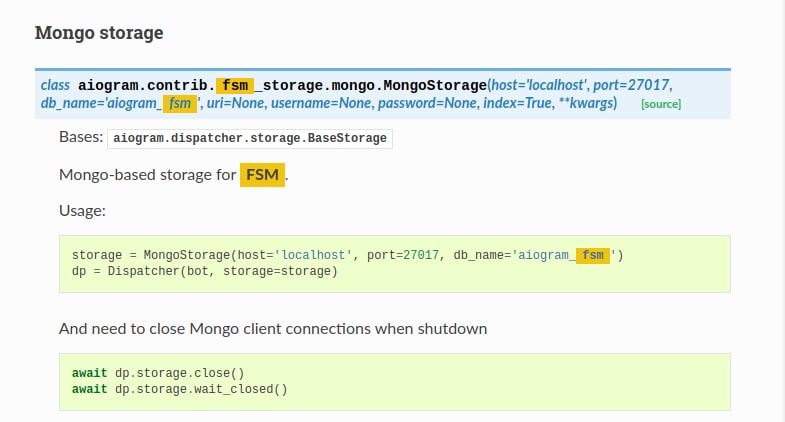The image size is (785, 422).
Task: Click the highlighted 'FSM' word in the description
Action: click(262, 175)
